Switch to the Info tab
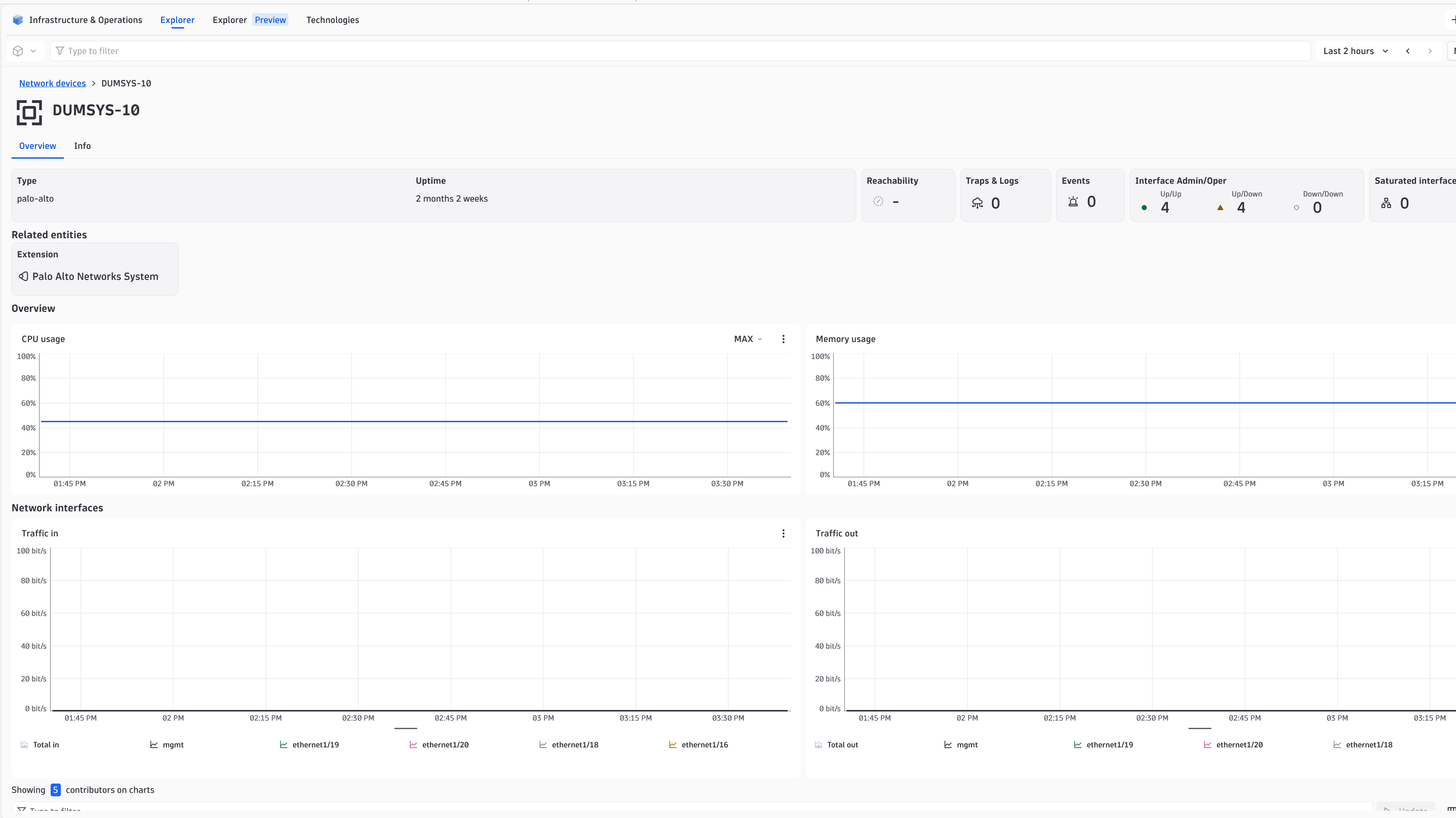 pyautogui.click(x=83, y=146)
